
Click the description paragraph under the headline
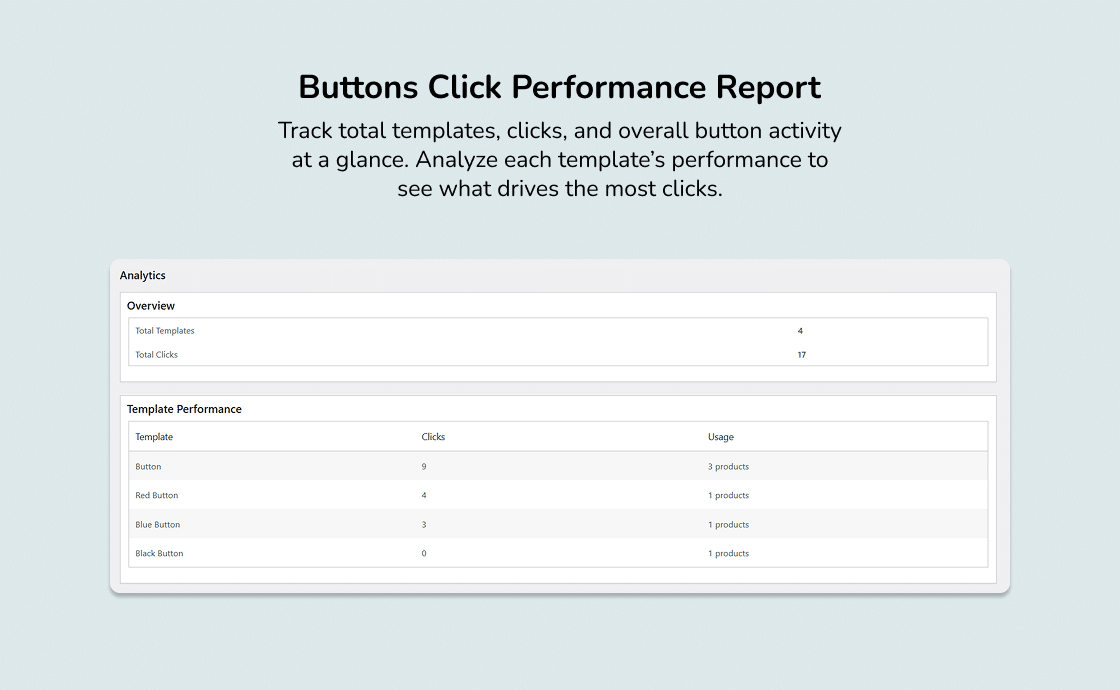coord(559,159)
